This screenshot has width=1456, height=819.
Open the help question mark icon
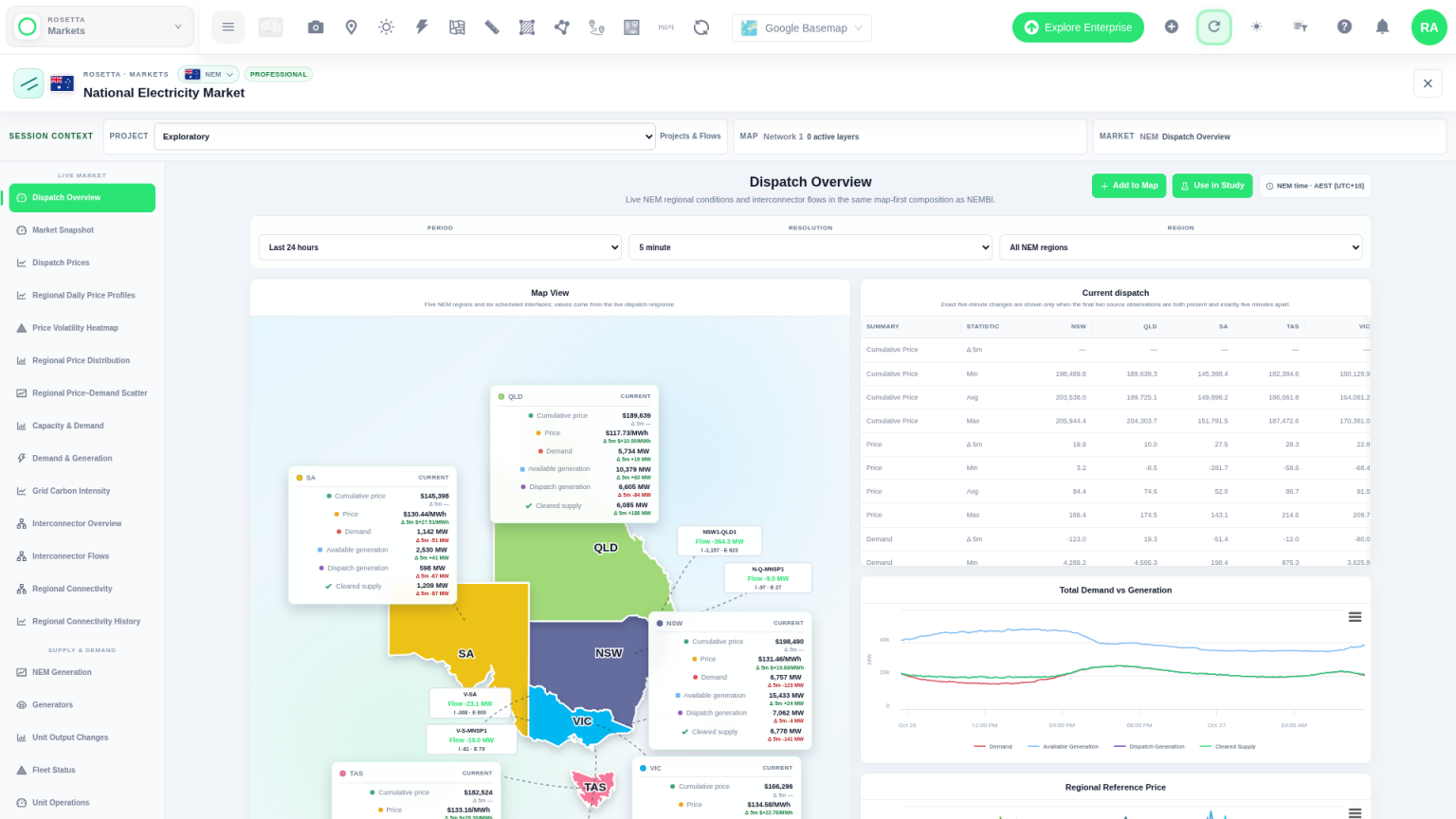pyautogui.click(x=1344, y=27)
